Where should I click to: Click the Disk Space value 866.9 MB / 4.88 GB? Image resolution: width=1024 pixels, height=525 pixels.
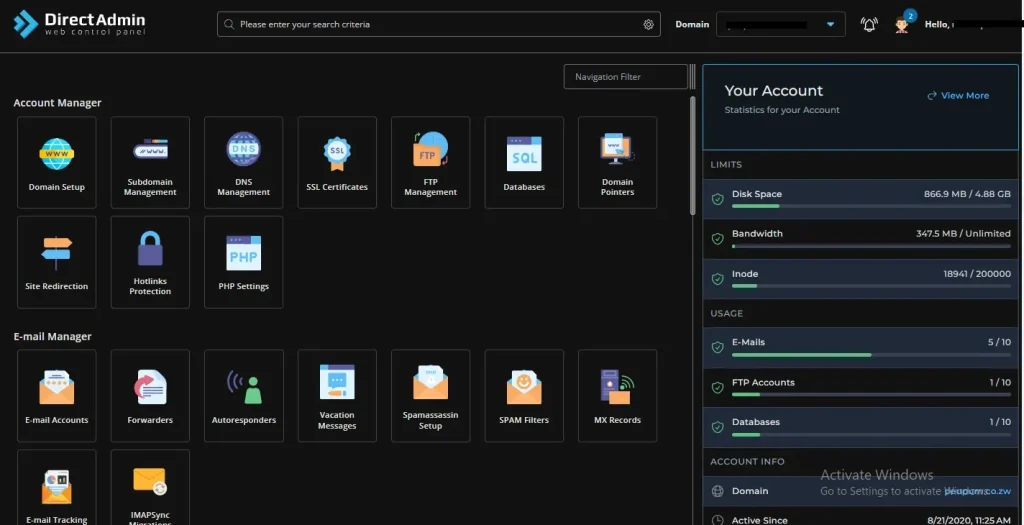[967, 194]
